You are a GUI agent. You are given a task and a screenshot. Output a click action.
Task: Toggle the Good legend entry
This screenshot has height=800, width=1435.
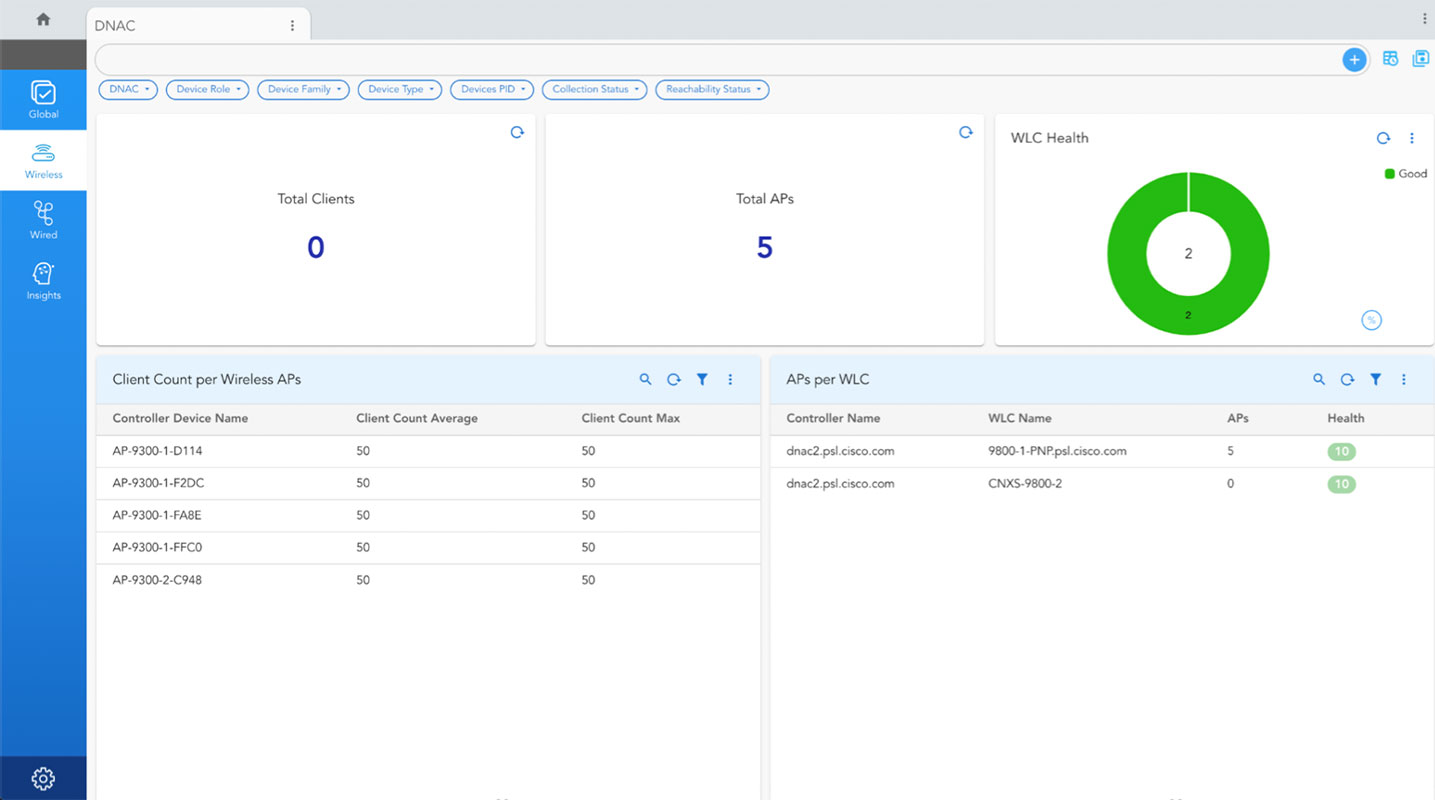[x=1405, y=174]
